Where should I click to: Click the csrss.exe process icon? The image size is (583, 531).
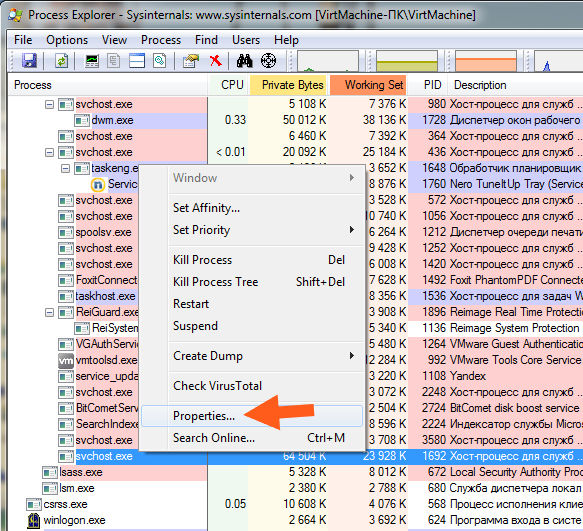(34, 504)
